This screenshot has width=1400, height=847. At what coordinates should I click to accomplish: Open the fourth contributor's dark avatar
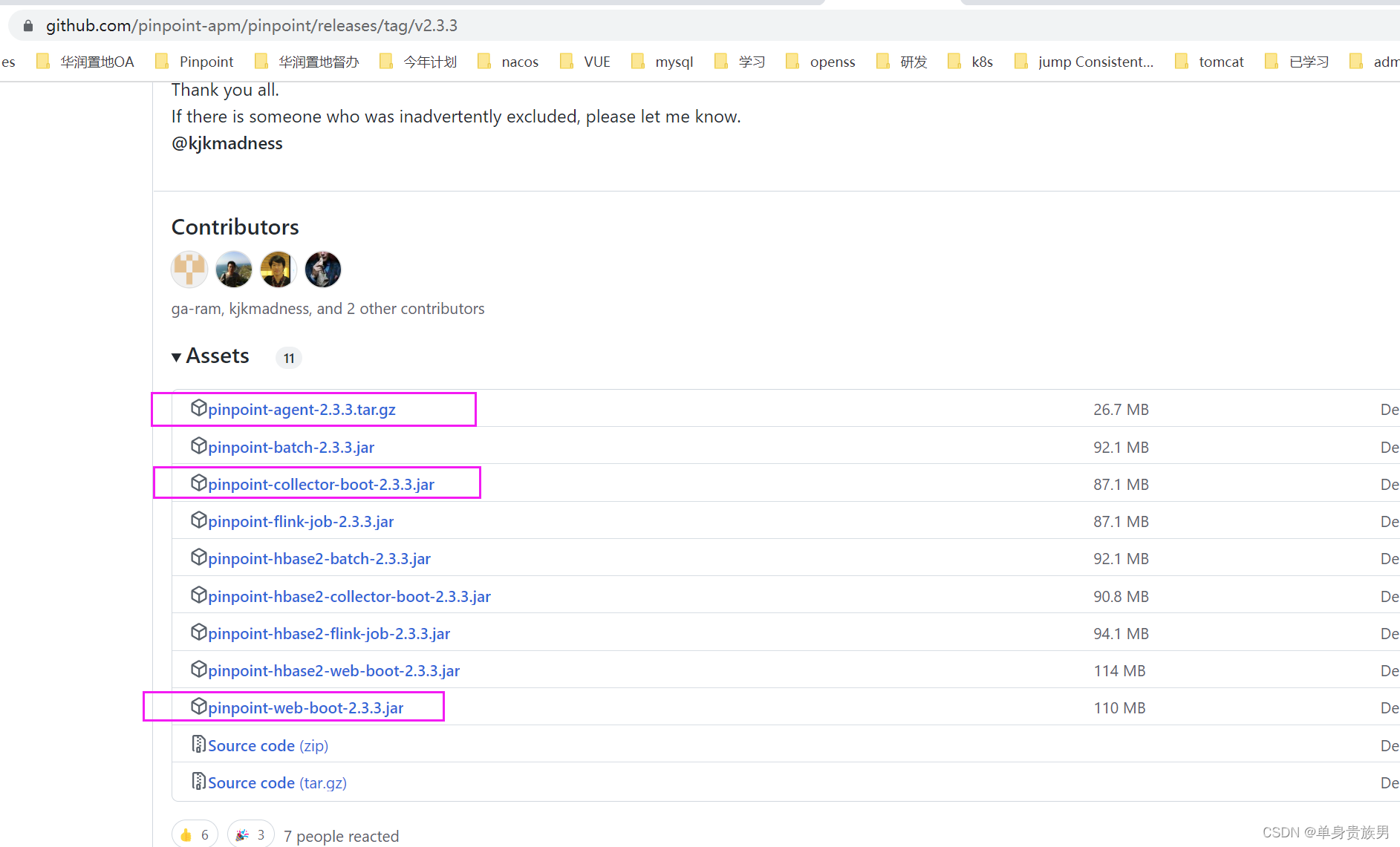click(323, 269)
